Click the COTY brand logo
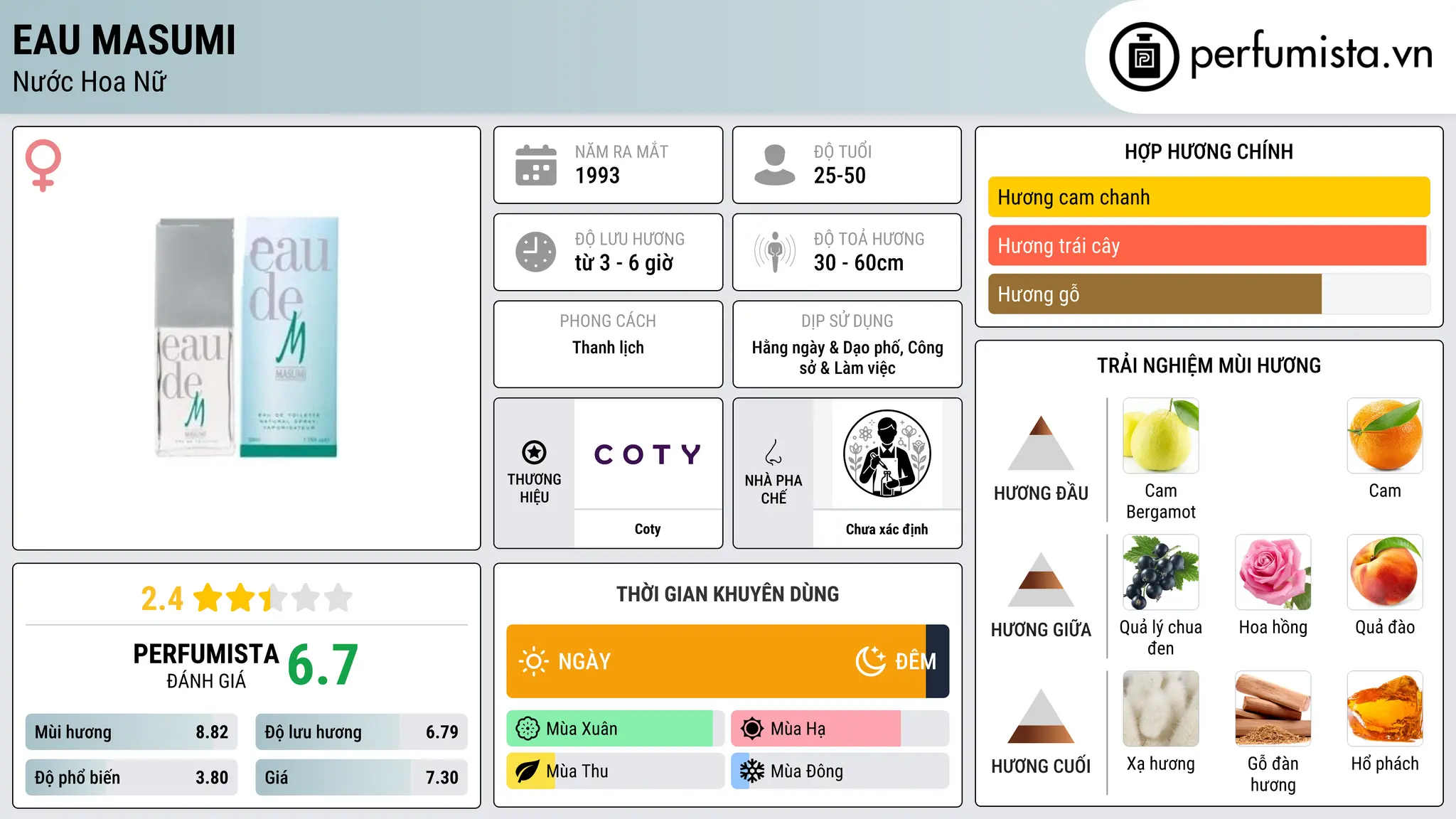The image size is (1456, 819). (x=648, y=454)
